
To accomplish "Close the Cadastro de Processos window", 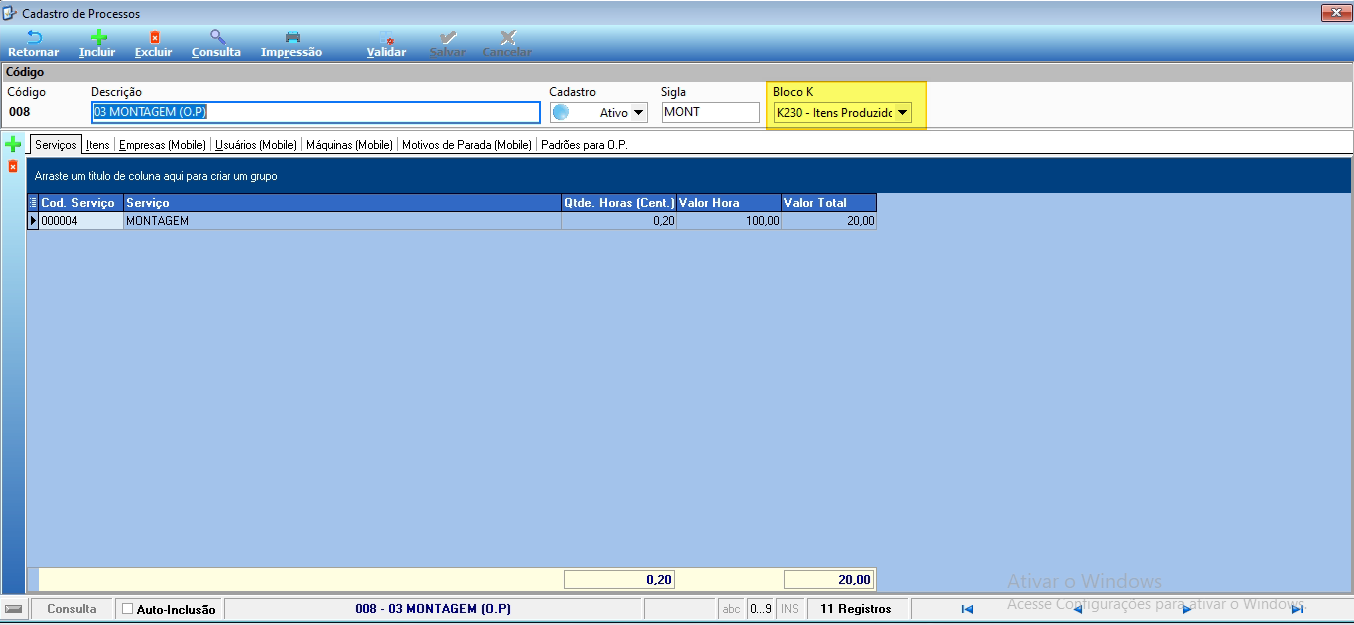I will coord(1336,12).
